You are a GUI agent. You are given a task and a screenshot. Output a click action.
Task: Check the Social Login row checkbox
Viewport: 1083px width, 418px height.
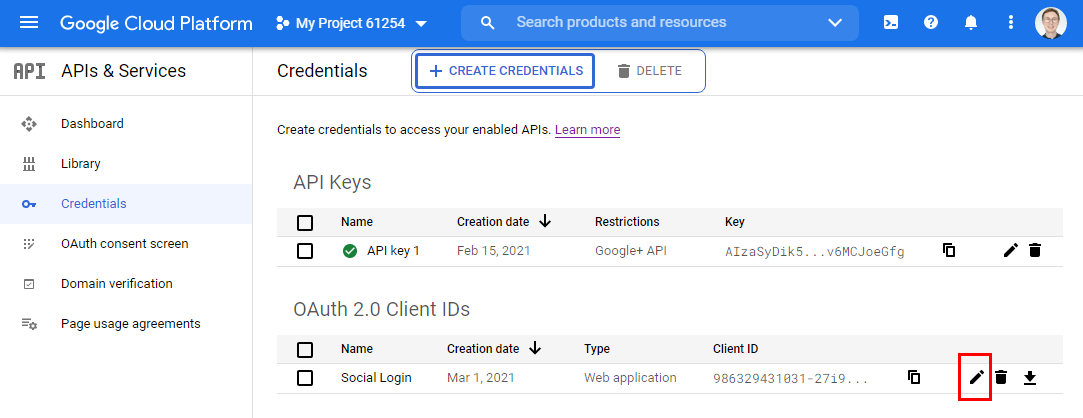(x=305, y=379)
